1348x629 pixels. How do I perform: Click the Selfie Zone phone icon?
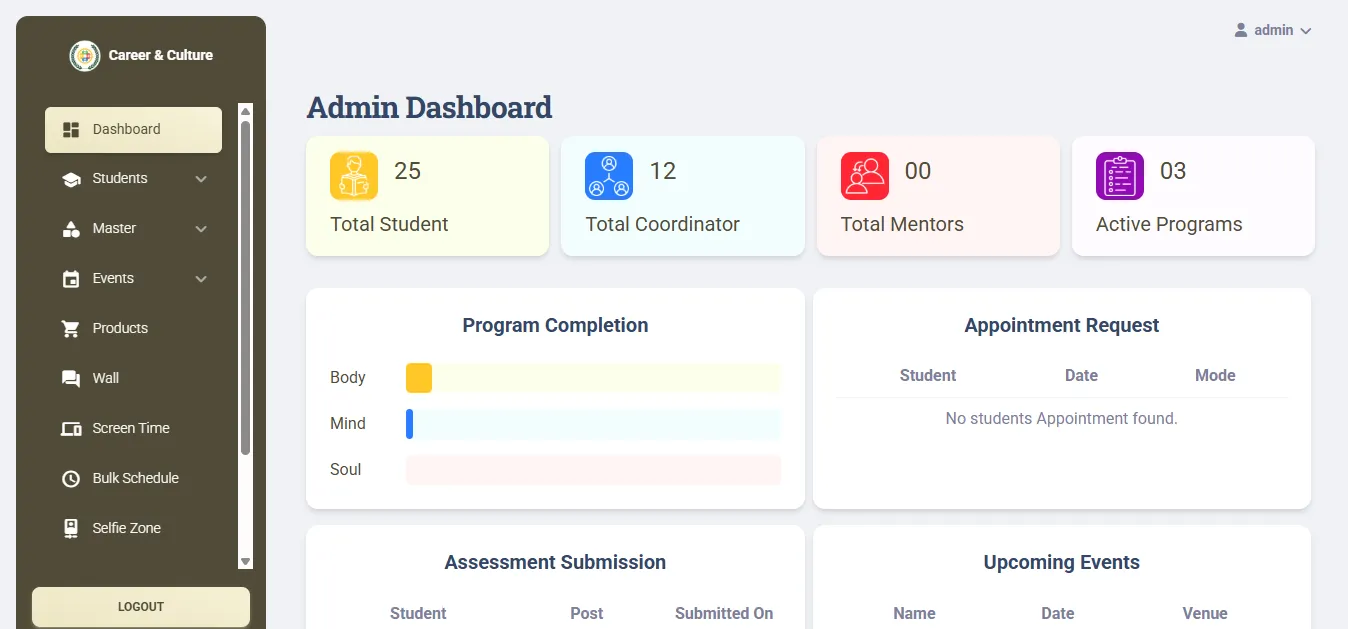point(68,528)
